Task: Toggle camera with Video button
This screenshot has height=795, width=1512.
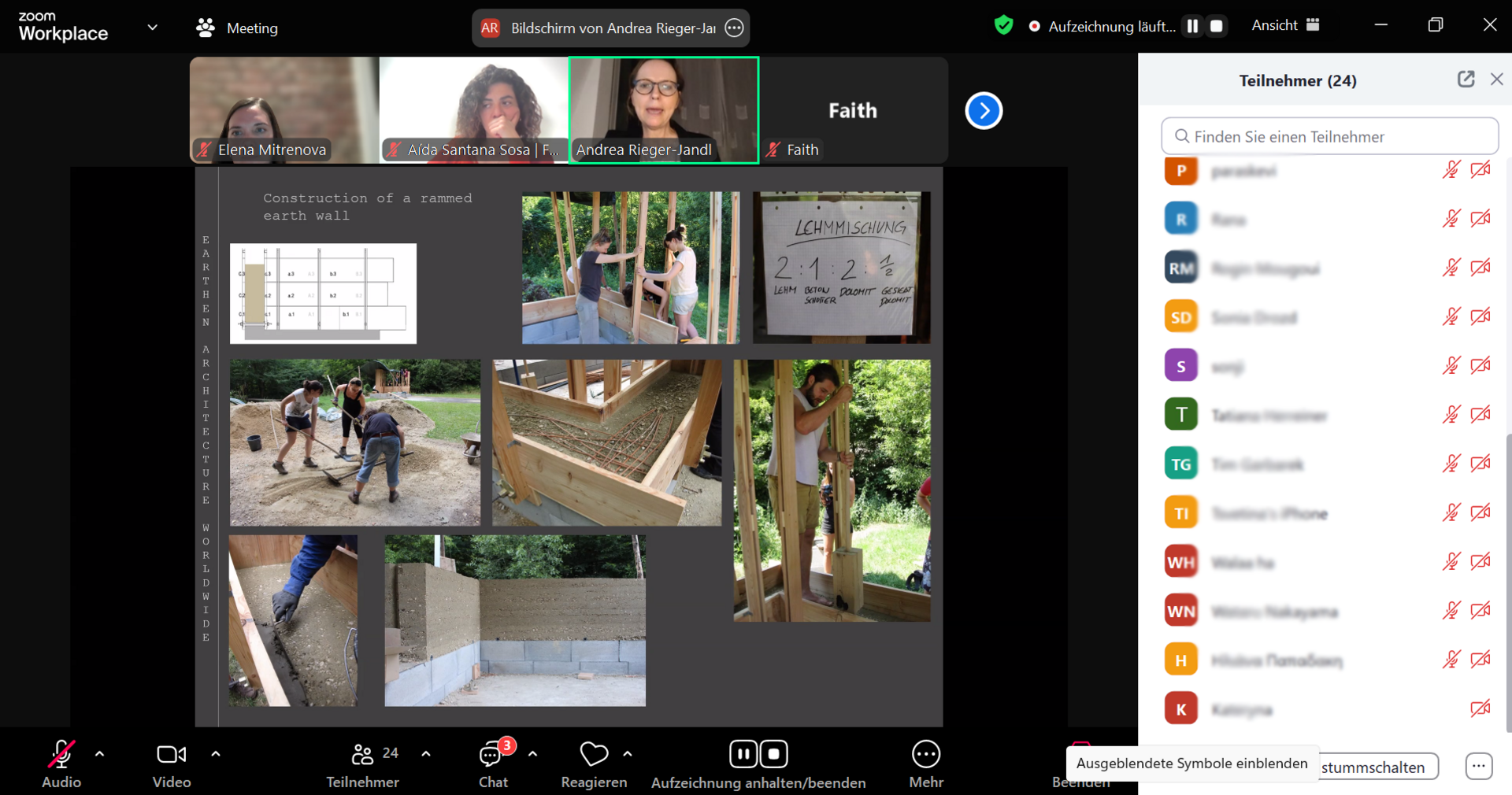Action: [x=172, y=764]
